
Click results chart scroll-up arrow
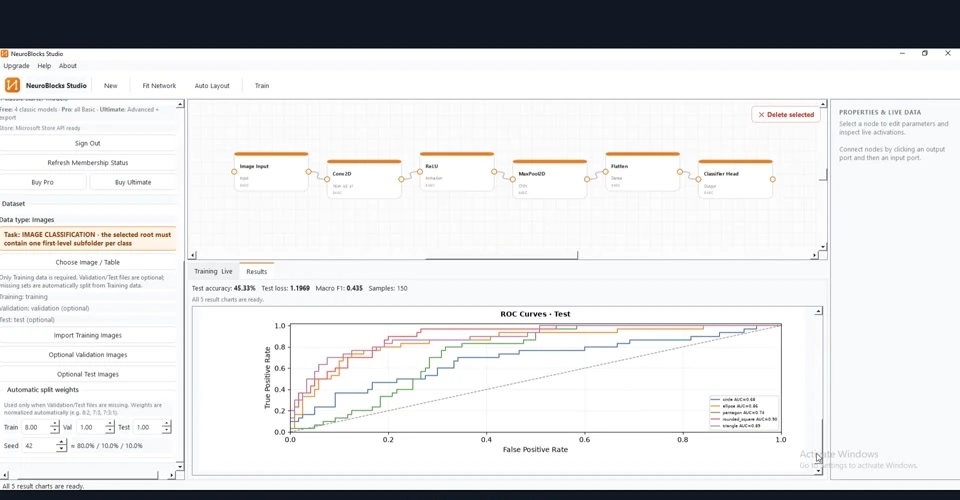tap(818, 312)
